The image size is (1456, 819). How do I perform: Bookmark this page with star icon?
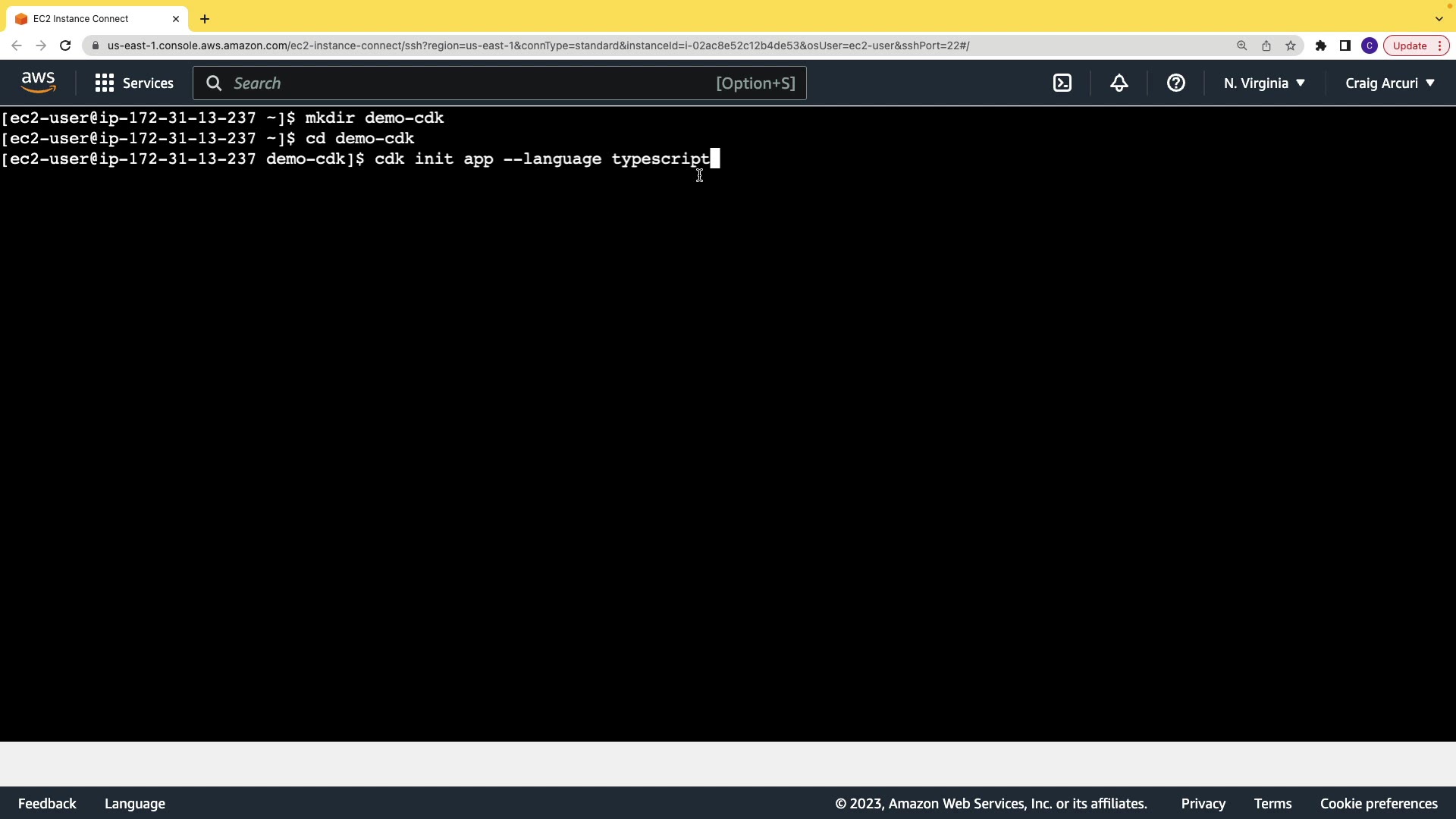pos(1291,45)
